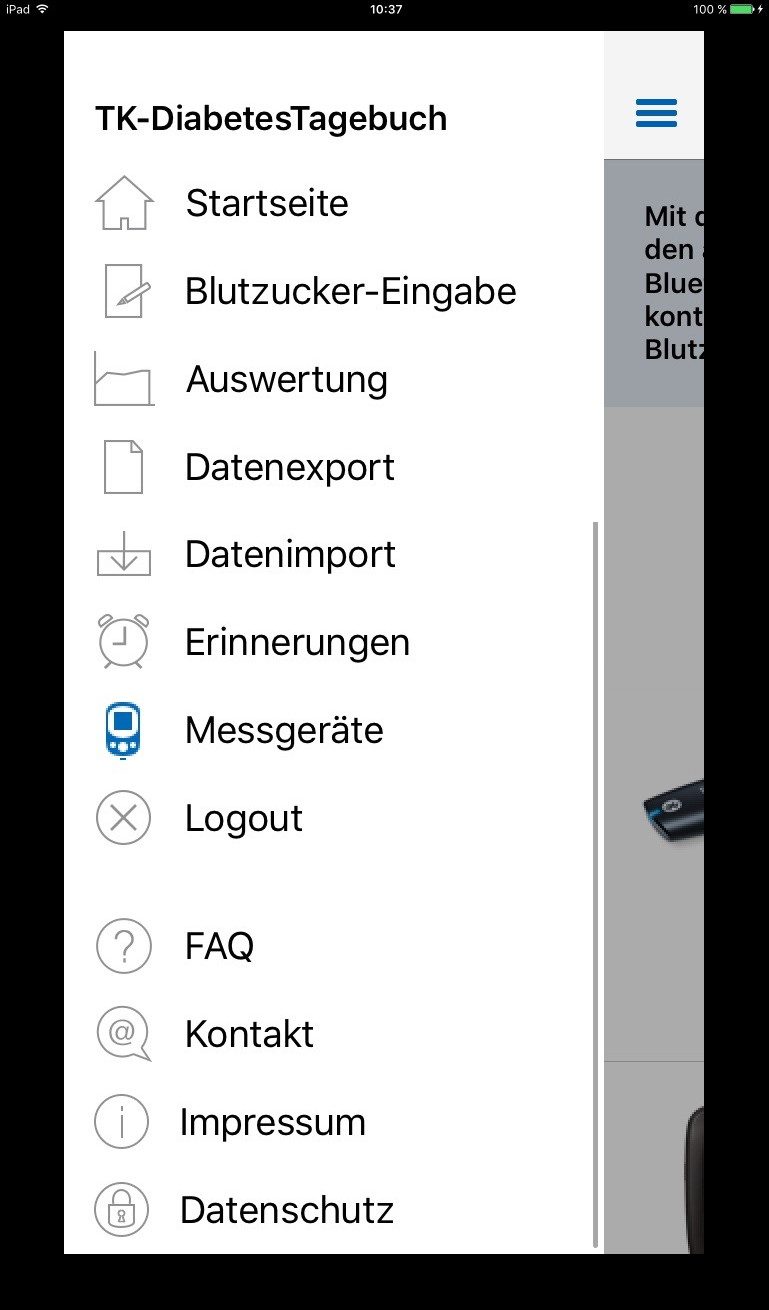The image size is (769, 1310).
Task: Select the Datenimport download icon
Action: (123, 554)
